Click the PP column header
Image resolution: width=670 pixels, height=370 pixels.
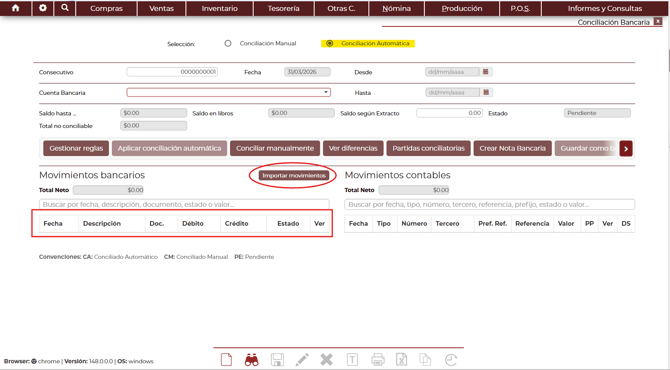click(589, 223)
